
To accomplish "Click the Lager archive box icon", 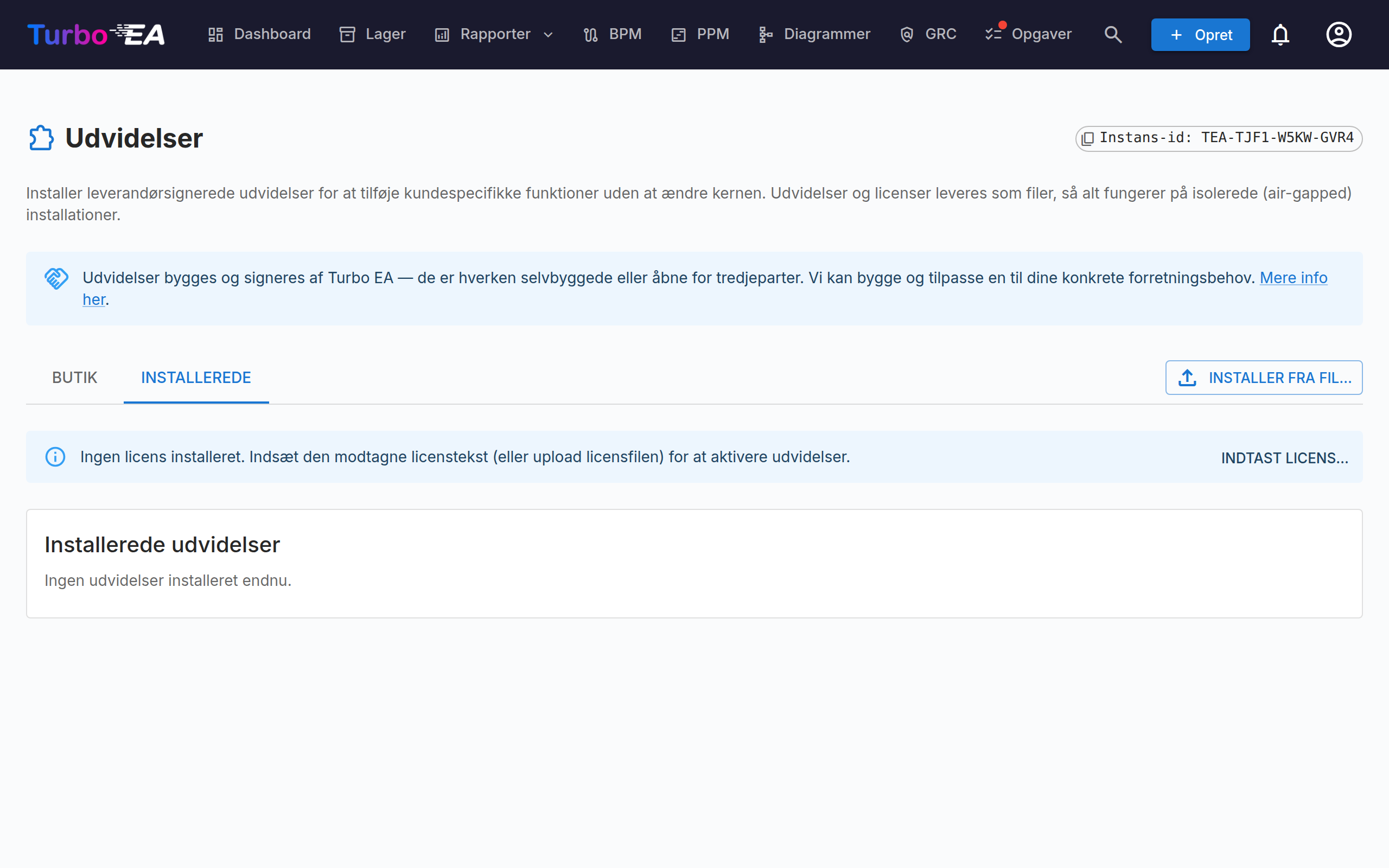I will [x=347, y=34].
